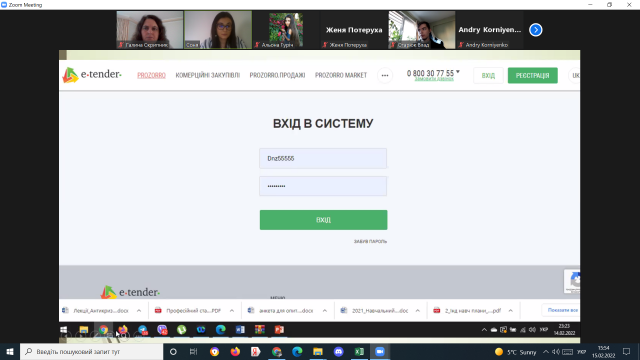Click the order-a-call link under the phone number
The image size is (640, 360).
(x=434, y=79)
